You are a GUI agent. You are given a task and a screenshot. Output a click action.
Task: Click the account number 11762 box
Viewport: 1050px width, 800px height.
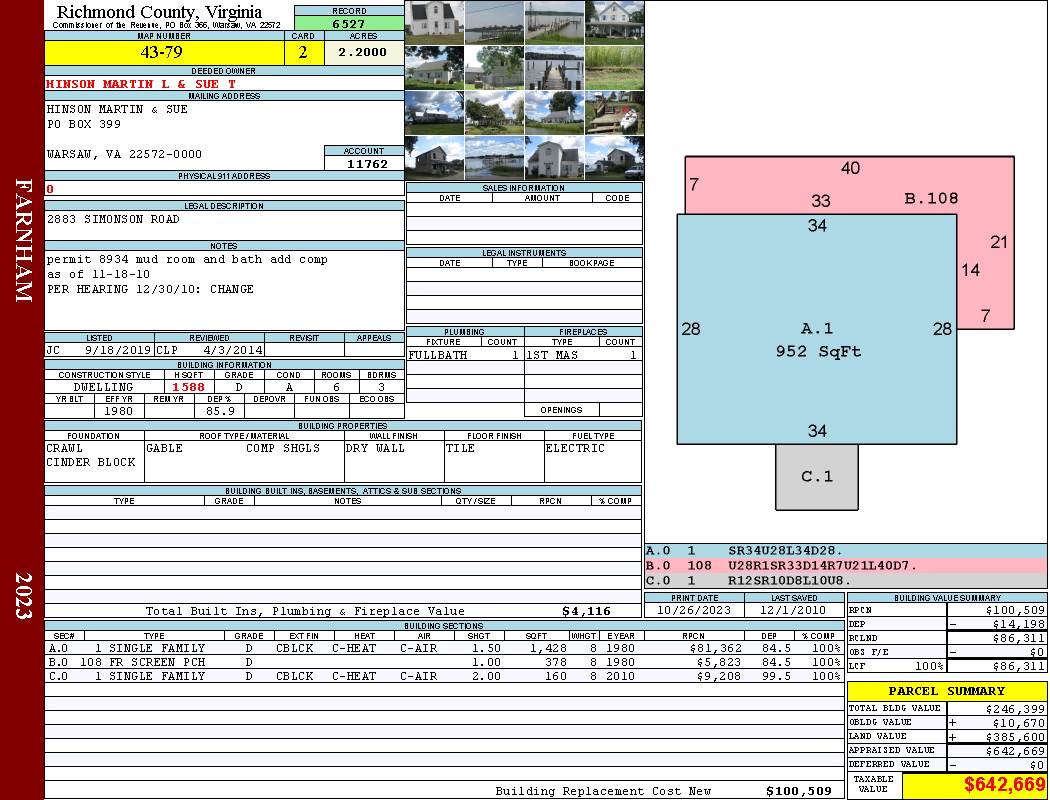tap(364, 163)
